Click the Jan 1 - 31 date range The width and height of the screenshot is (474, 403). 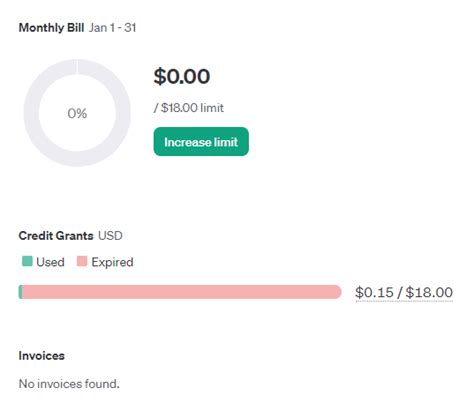pyautogui.click(x=112, y=27)
